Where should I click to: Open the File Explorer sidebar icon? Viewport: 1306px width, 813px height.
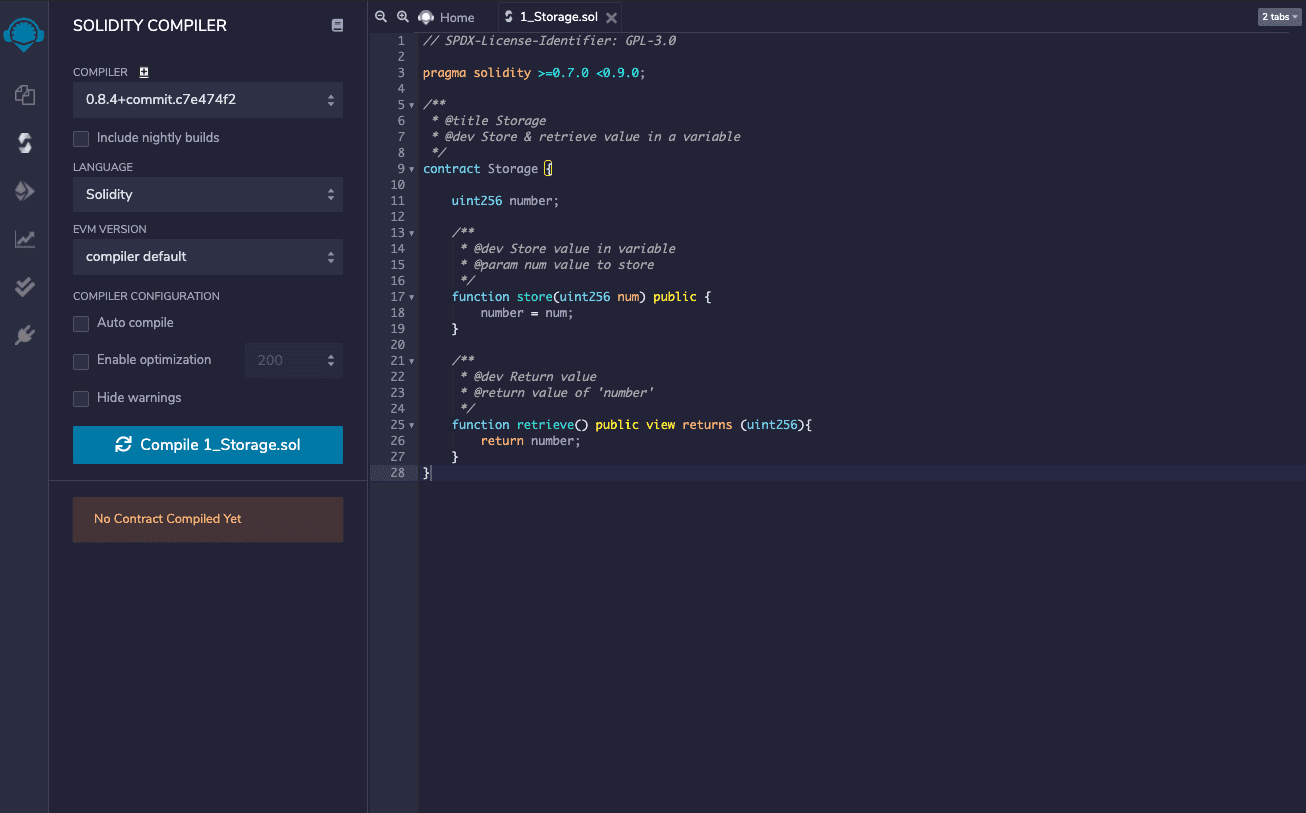pyautogui.click(x=25, y=95)
